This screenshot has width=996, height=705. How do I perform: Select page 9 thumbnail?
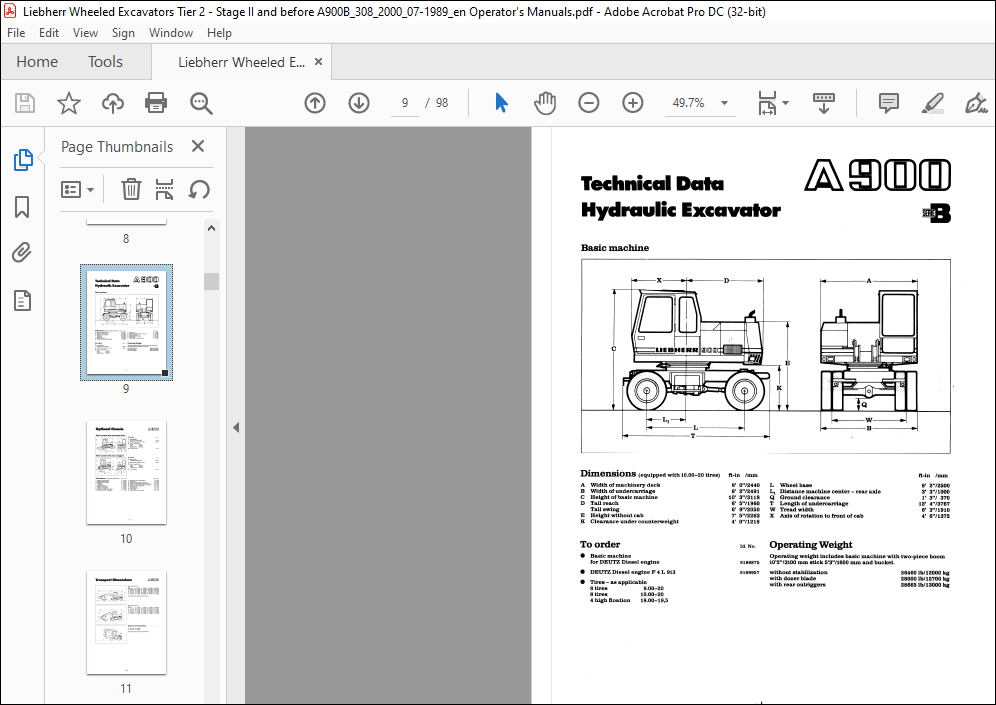[126, 322]
